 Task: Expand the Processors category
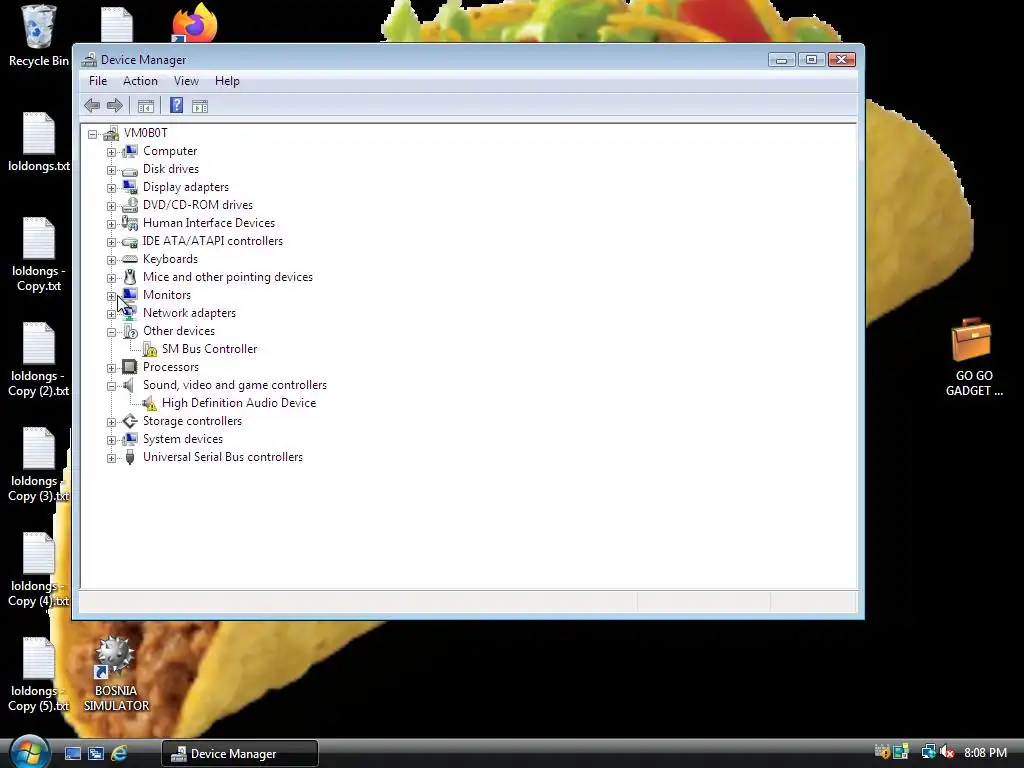(x=112, y=368)
